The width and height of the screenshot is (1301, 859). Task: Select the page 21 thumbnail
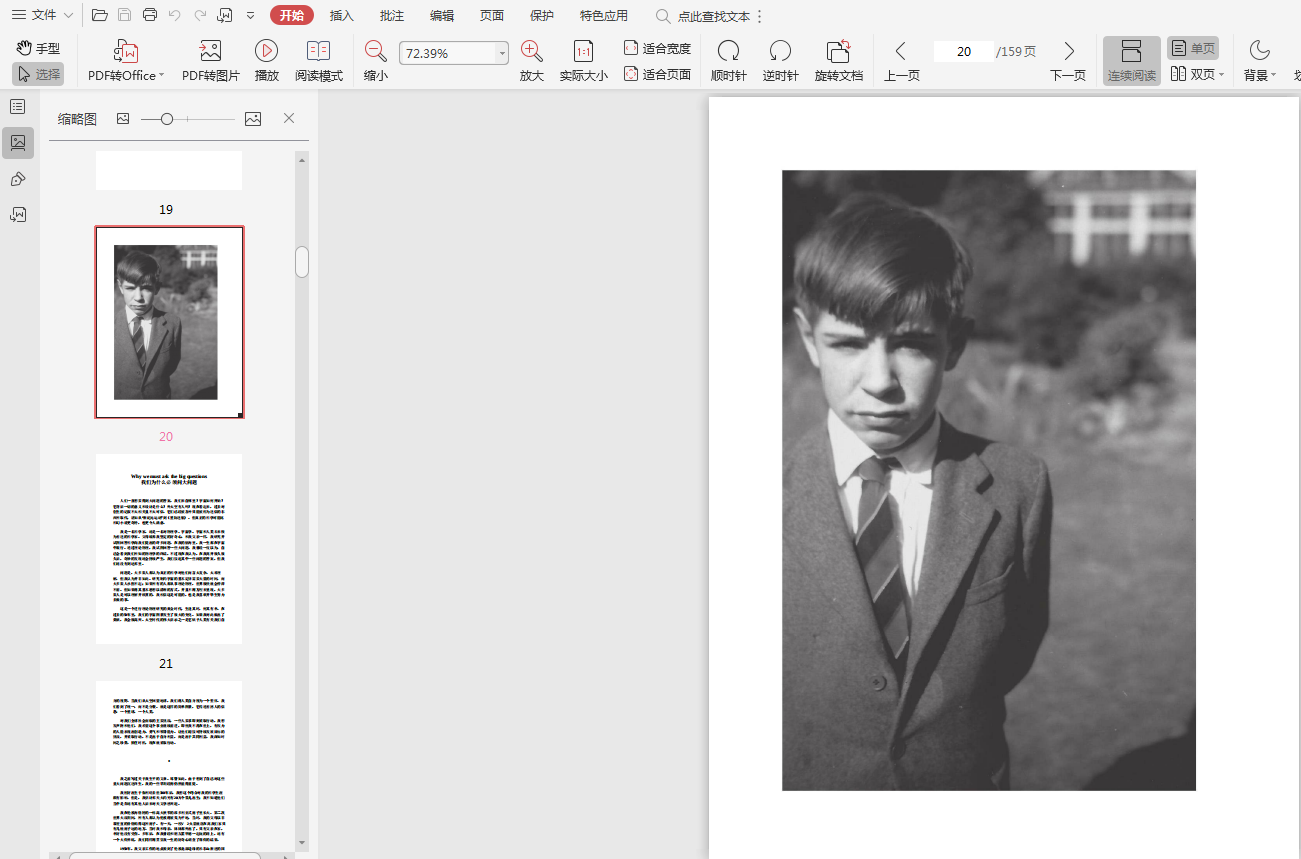169,548
